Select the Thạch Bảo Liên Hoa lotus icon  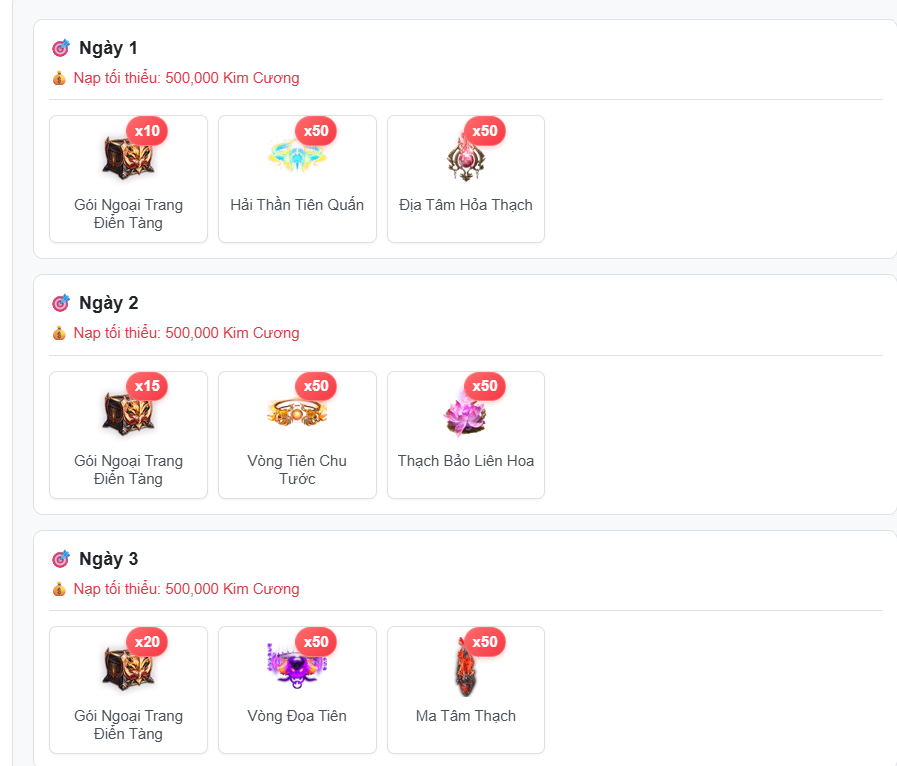(x=466, y=414)
